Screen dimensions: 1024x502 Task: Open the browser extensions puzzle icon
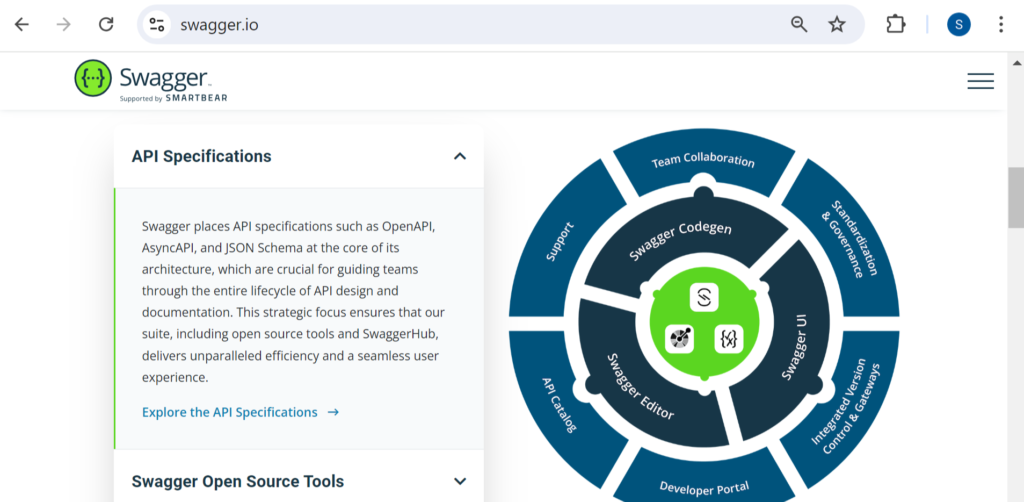click(x=895, y=25)
